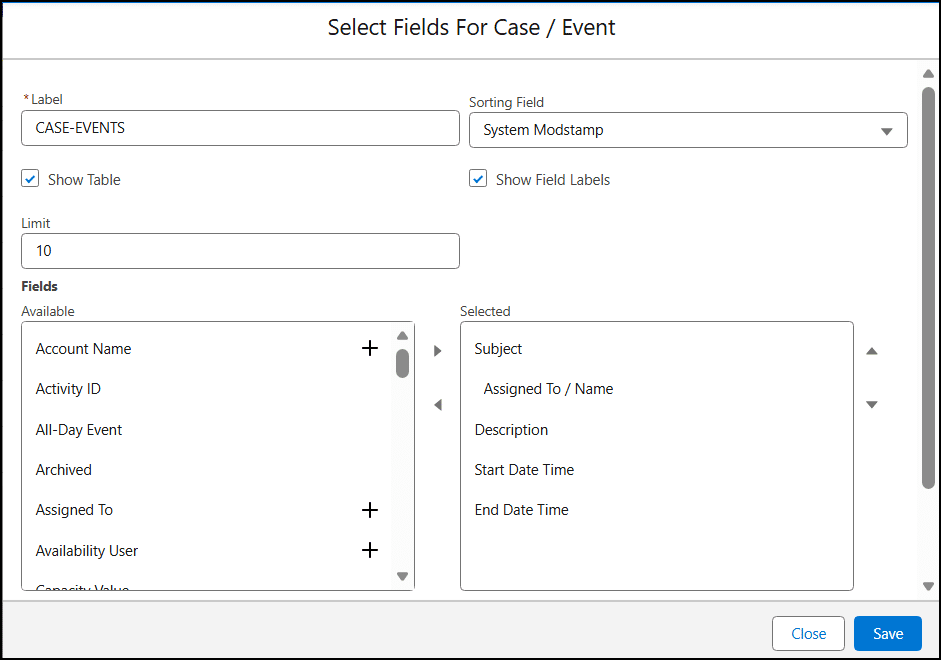The height and width of the screenshot is (660, 941).
Task: Click the Close button
Action: click(x=808, y=633)
